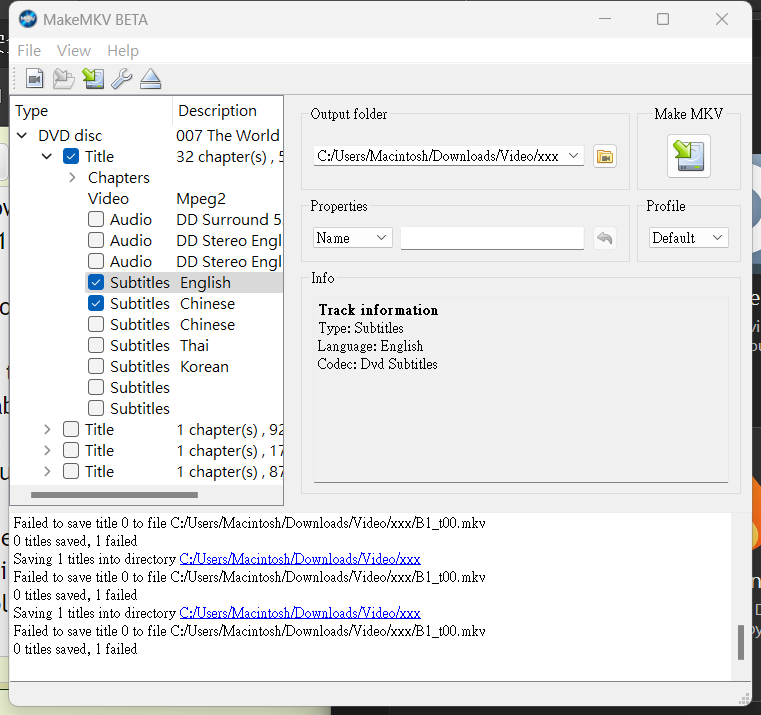Uncheck the first Title checkbox with 32 chapters
This screenshot has height=715, width=761.
71,156
